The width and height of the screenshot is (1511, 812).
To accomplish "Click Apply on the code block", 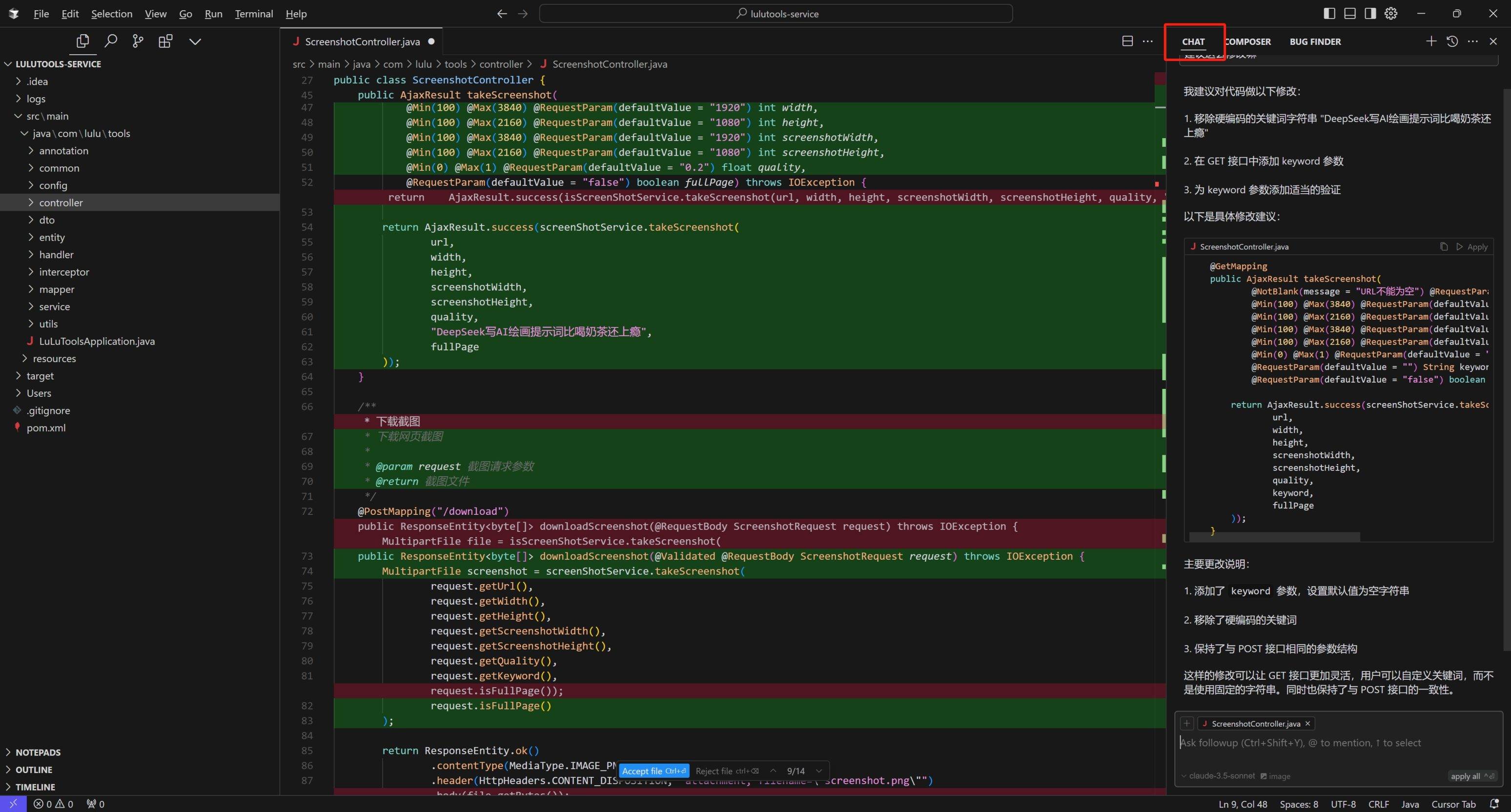I will tap(1472, 247).
